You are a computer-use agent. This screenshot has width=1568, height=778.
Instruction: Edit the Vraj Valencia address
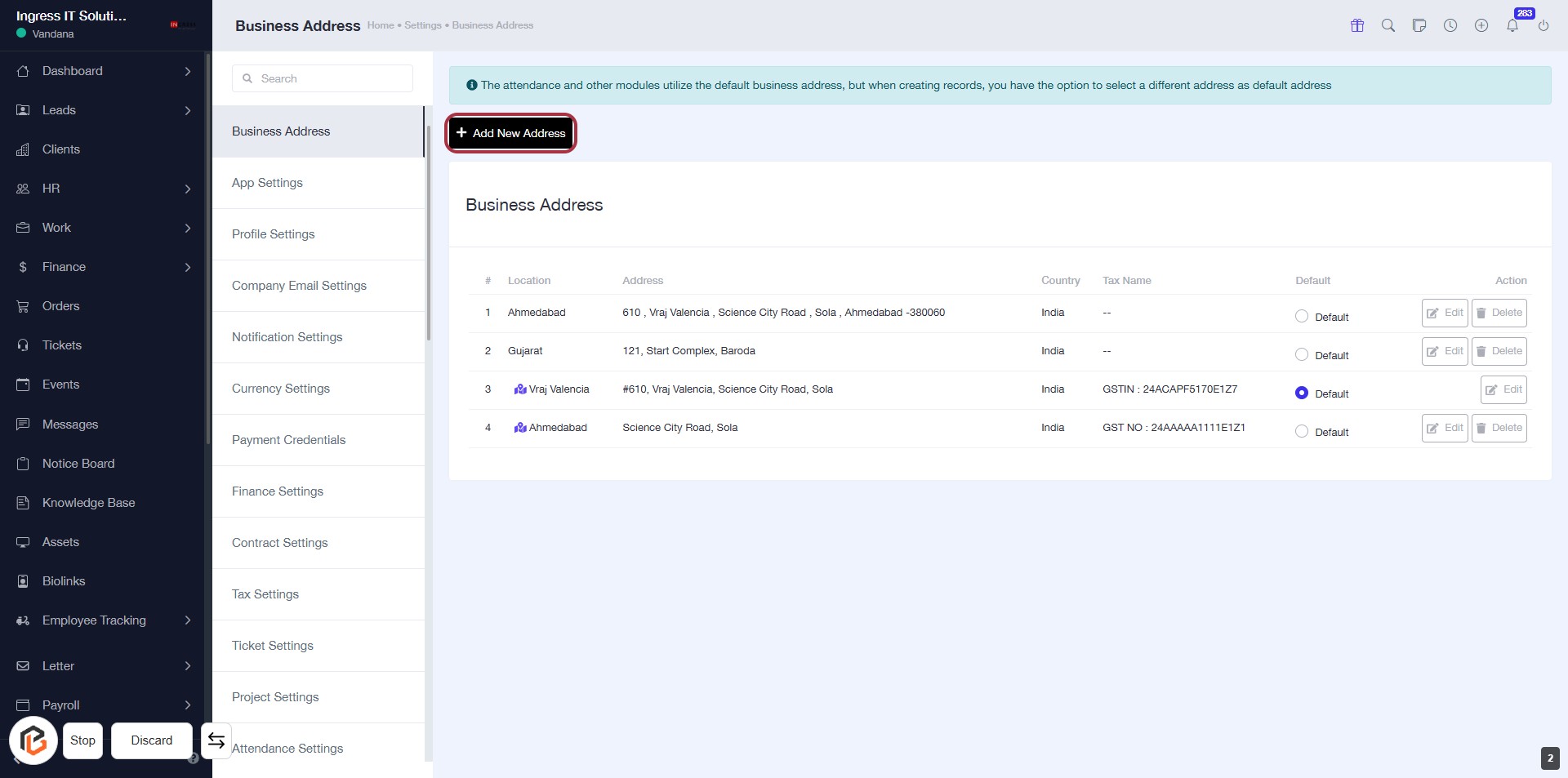coord(1503,389)
